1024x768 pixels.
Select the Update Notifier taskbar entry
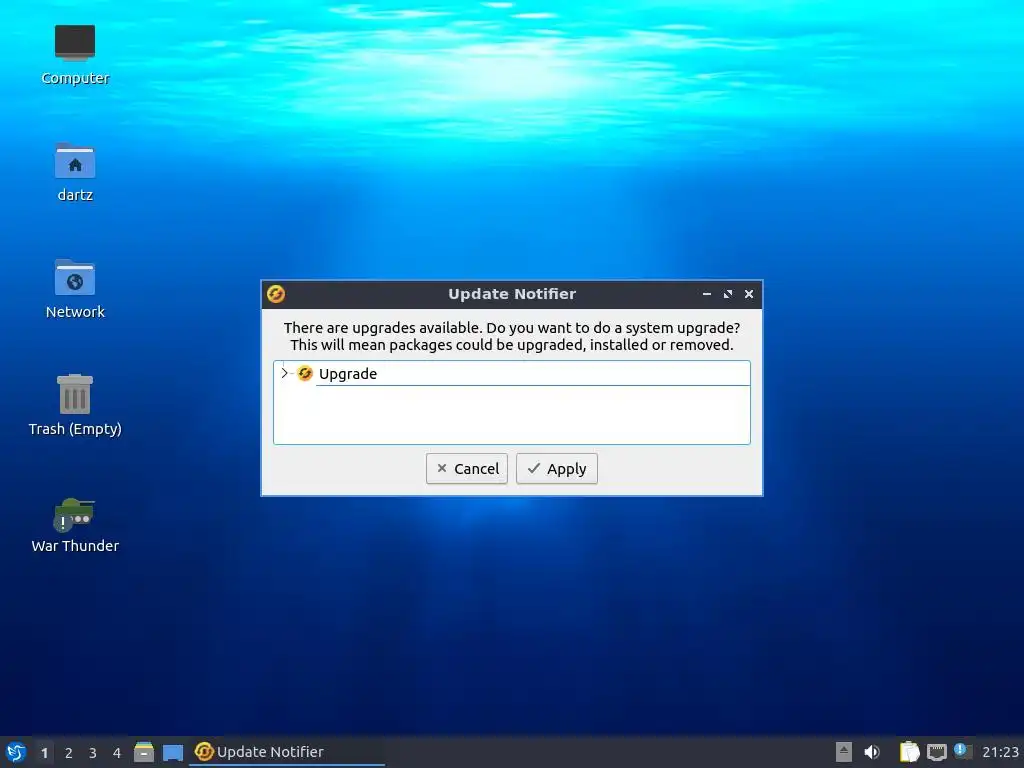287,752
